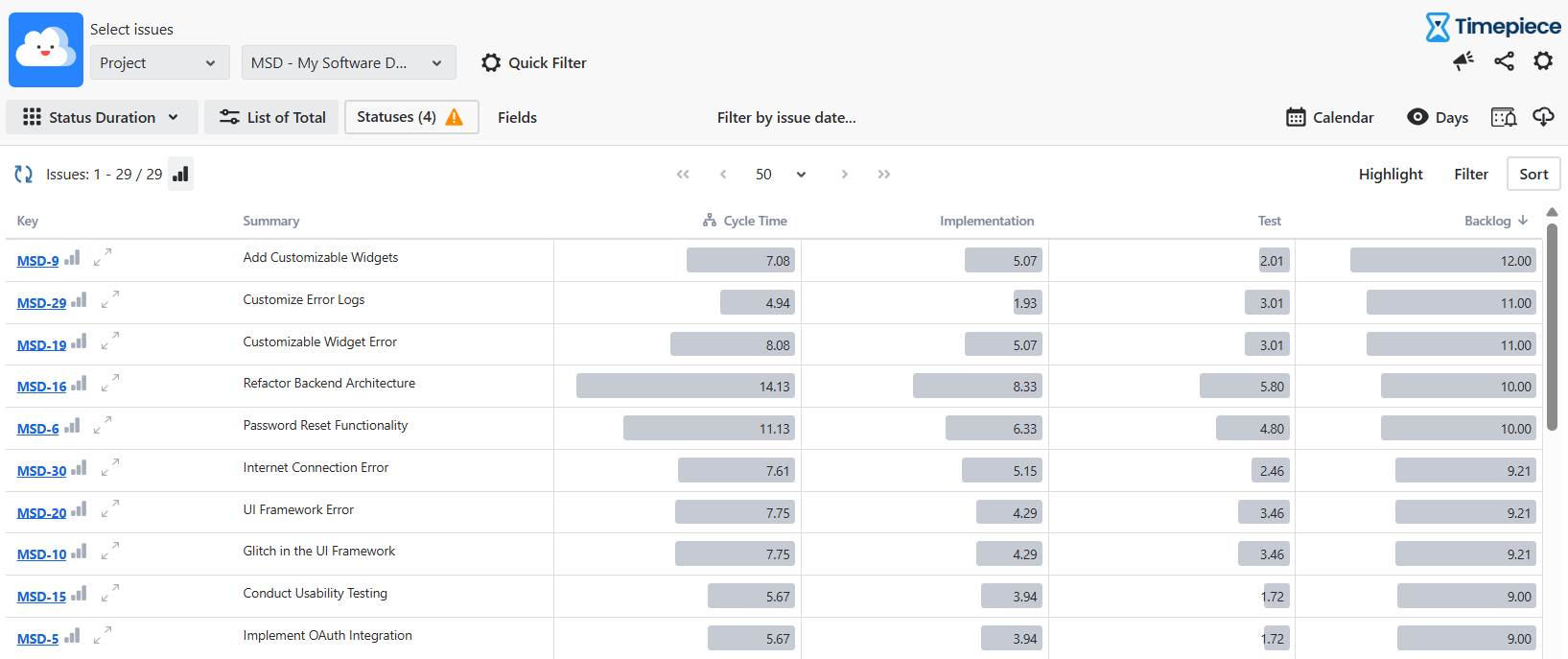Click the Sort button
Viewport: 1568px width, 659px height.
click(x=1533, y=175)
